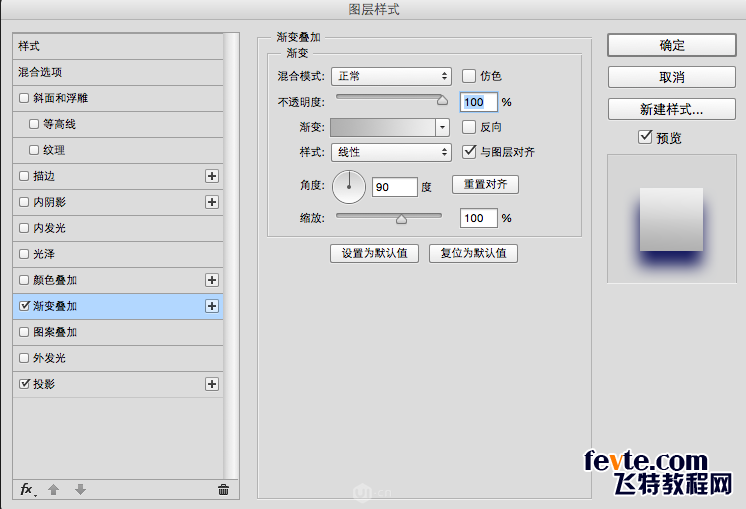Enable the 光泽 checkbox
The height and width of the screenshot is (509, 746).
point(24,254)
